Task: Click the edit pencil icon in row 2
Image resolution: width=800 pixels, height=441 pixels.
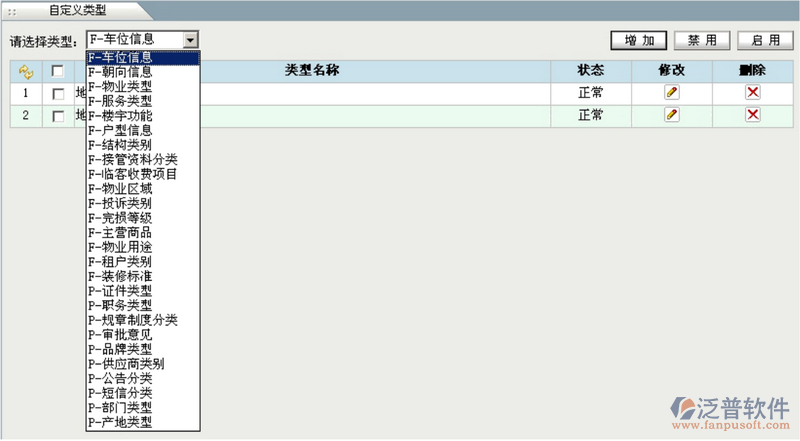Action: [671, 115]
